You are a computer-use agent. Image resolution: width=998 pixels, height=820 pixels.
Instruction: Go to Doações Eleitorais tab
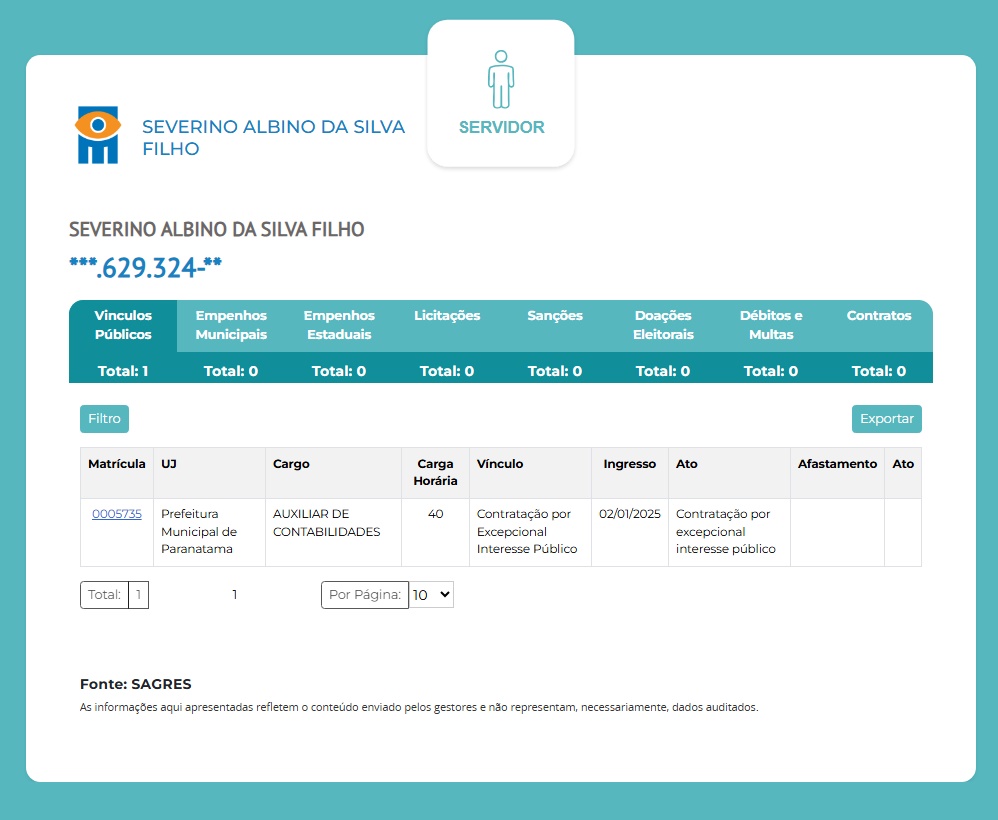click(x=663, y=325)
